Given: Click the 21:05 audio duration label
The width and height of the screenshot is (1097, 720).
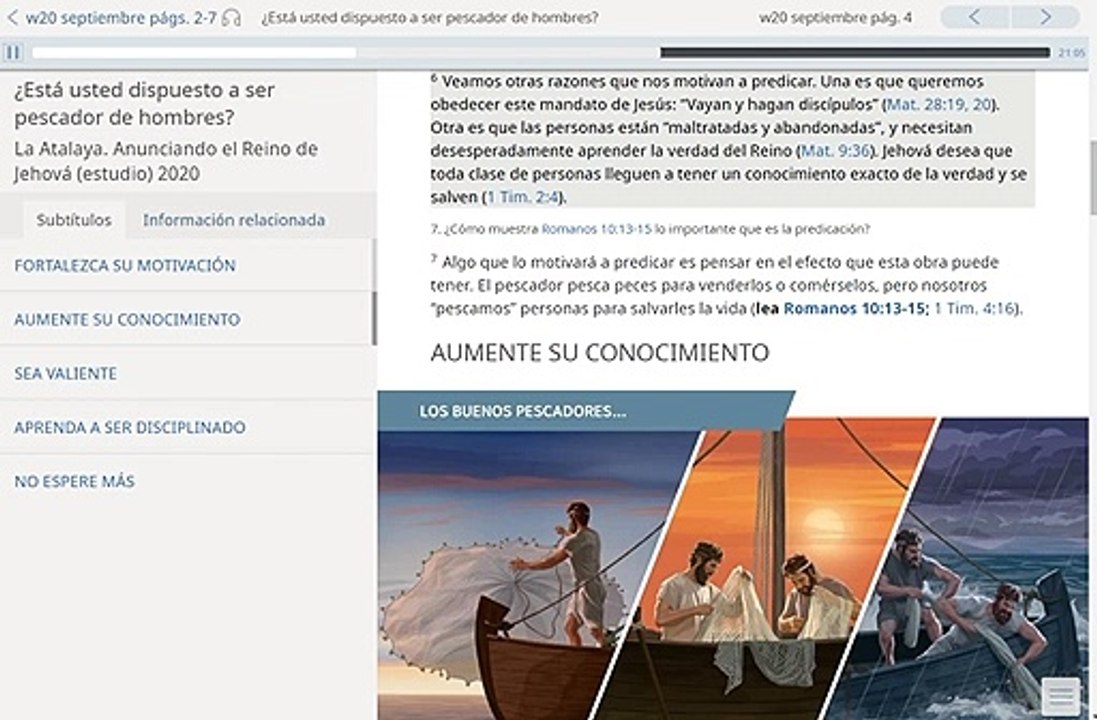Looking at the screenshot, I should click(x=1072, y=53).
